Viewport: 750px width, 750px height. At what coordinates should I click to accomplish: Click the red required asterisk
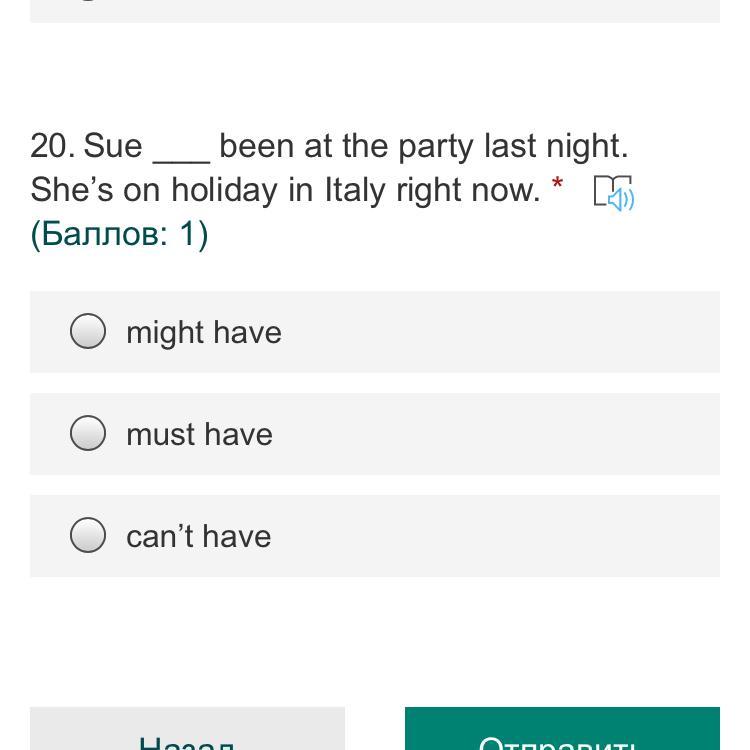pos(557,186)
